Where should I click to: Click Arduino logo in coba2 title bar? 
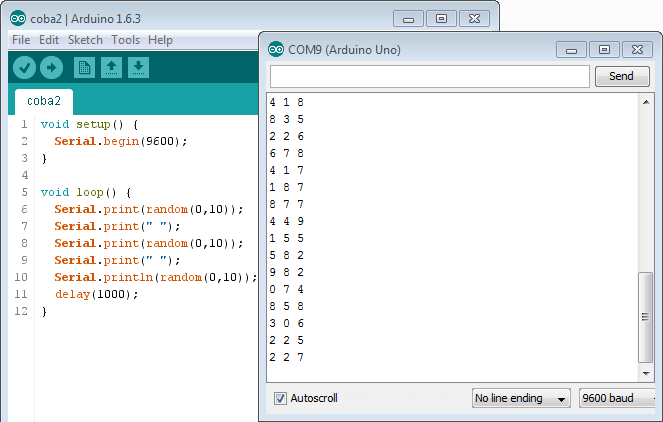(x=18, y=19)
